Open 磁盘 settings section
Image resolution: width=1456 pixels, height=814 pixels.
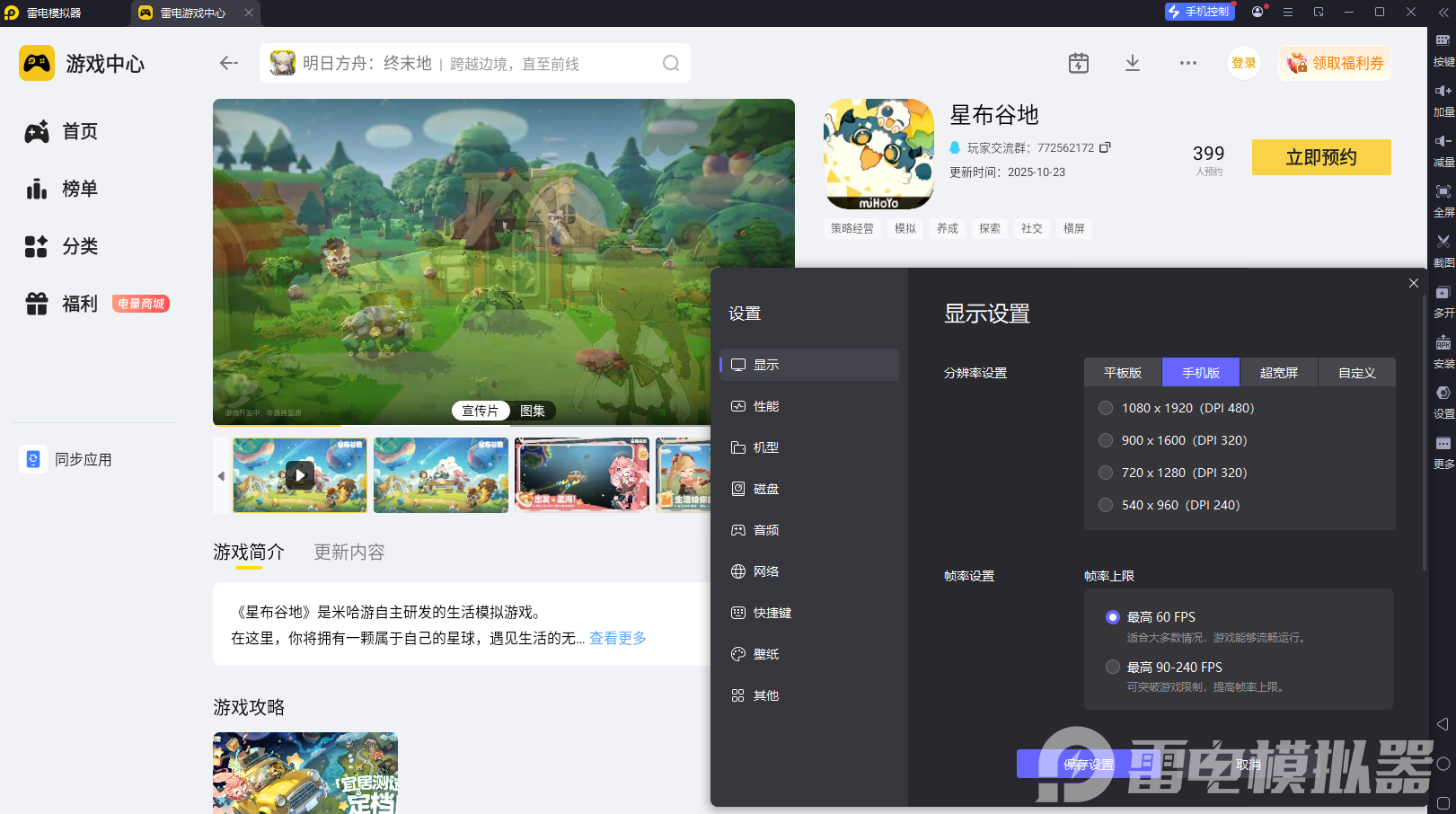tap(809, 489)
